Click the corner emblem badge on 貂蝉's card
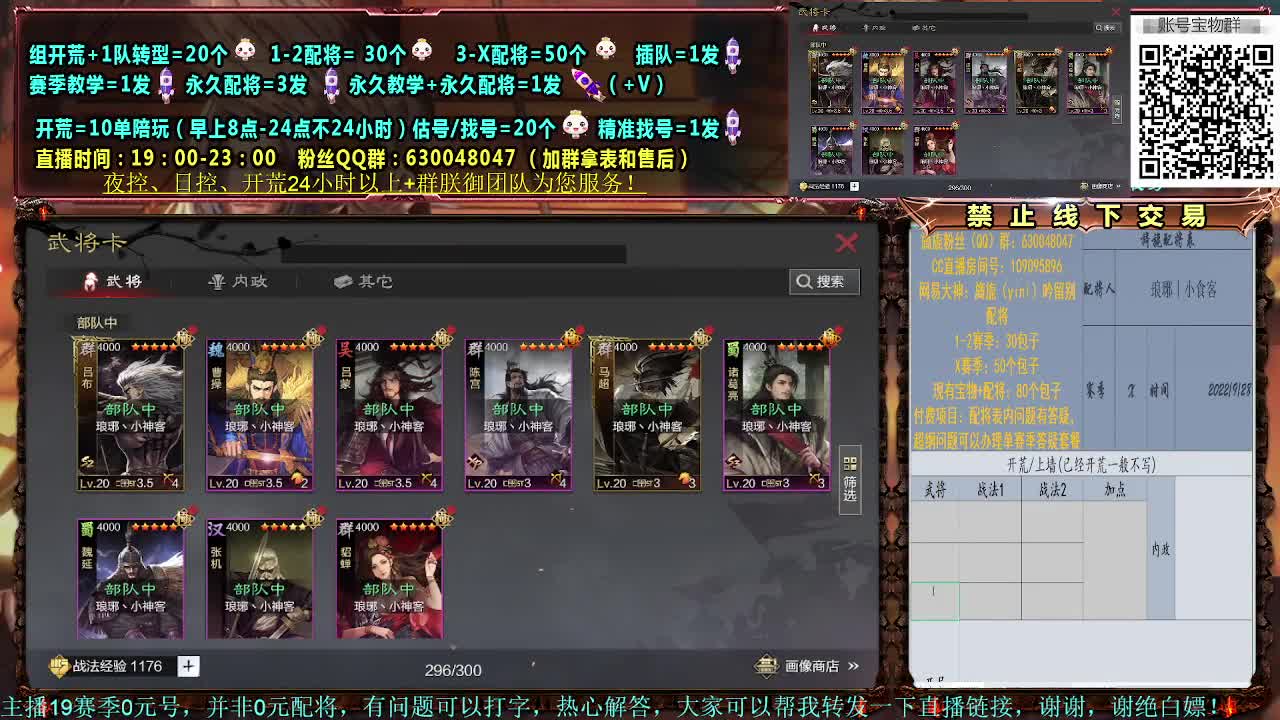The height and width of the screenshot is (720, 1280). pos(442,517)
